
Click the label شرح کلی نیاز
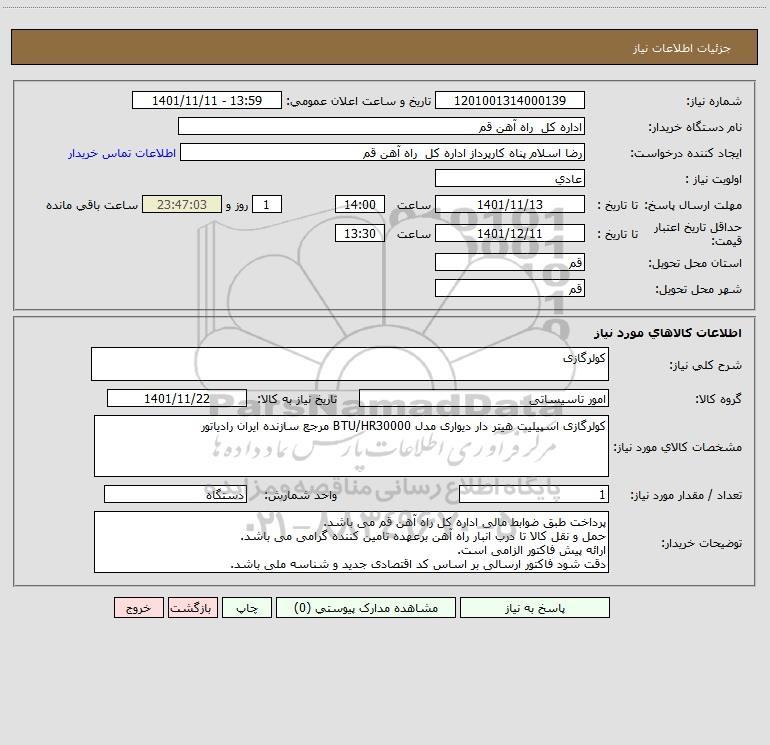click(x=706, y=365)
